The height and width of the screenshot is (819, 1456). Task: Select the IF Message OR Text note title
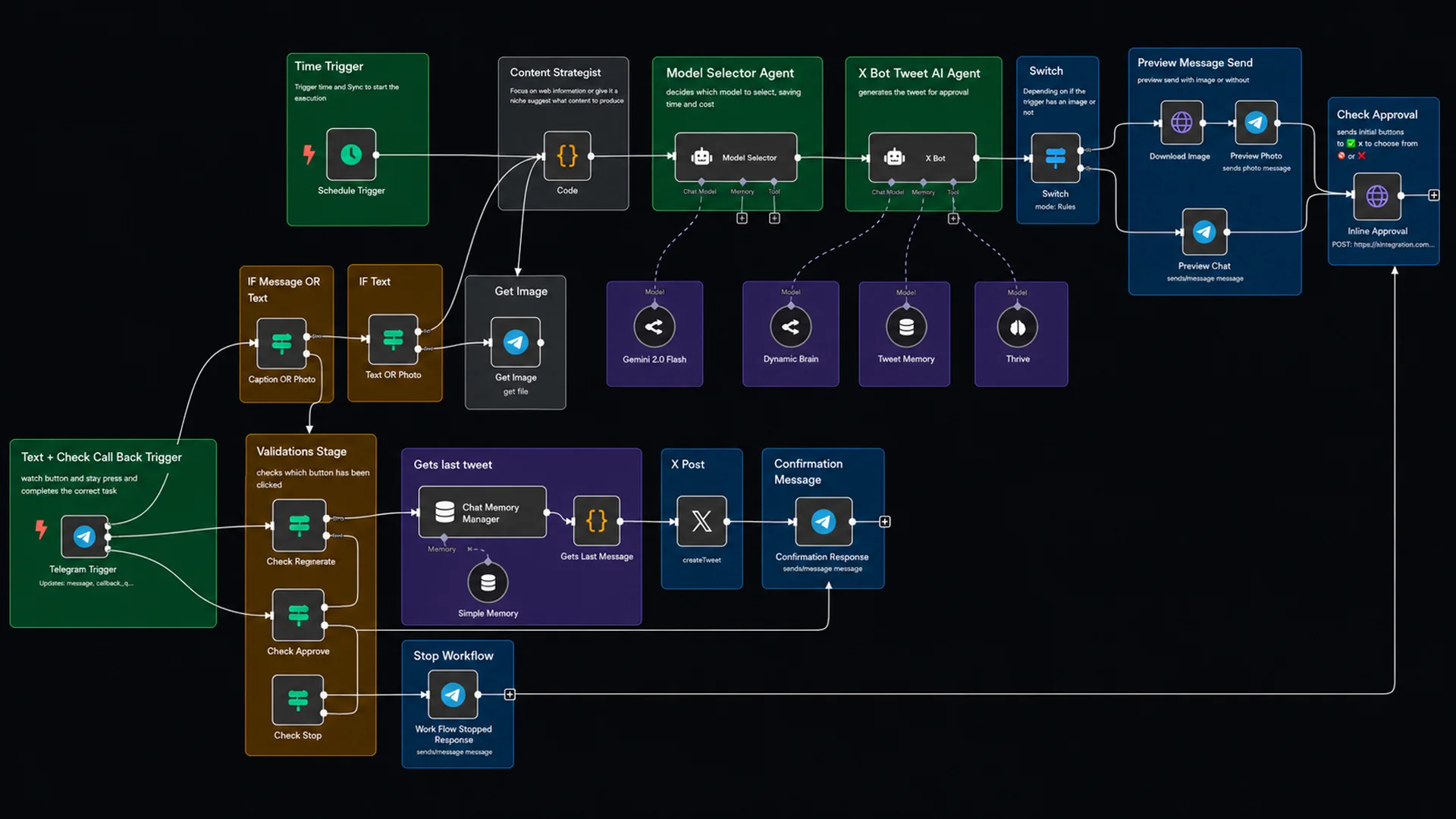point(284,290)
